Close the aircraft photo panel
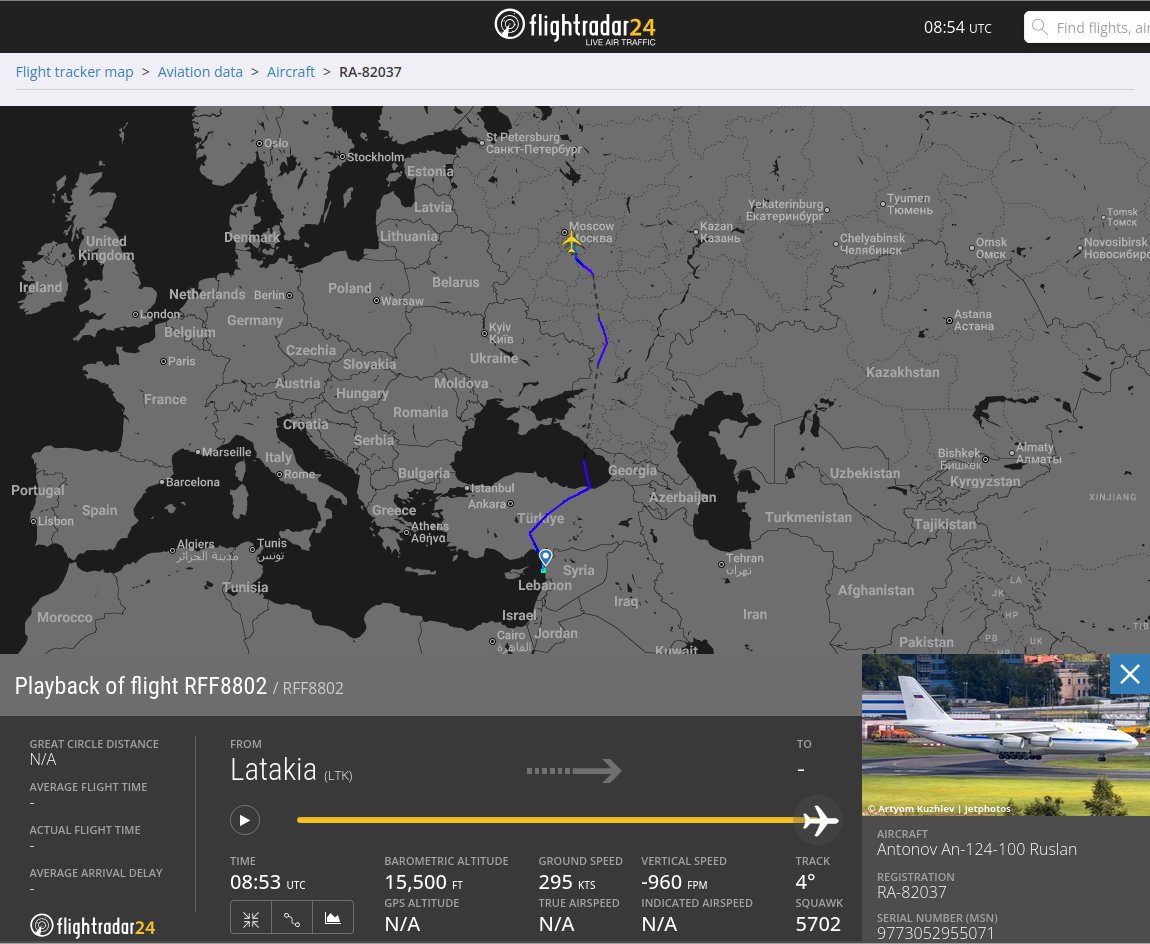Image resolution: width=1150 pixels, height=944 pixels. point(1129,674)
